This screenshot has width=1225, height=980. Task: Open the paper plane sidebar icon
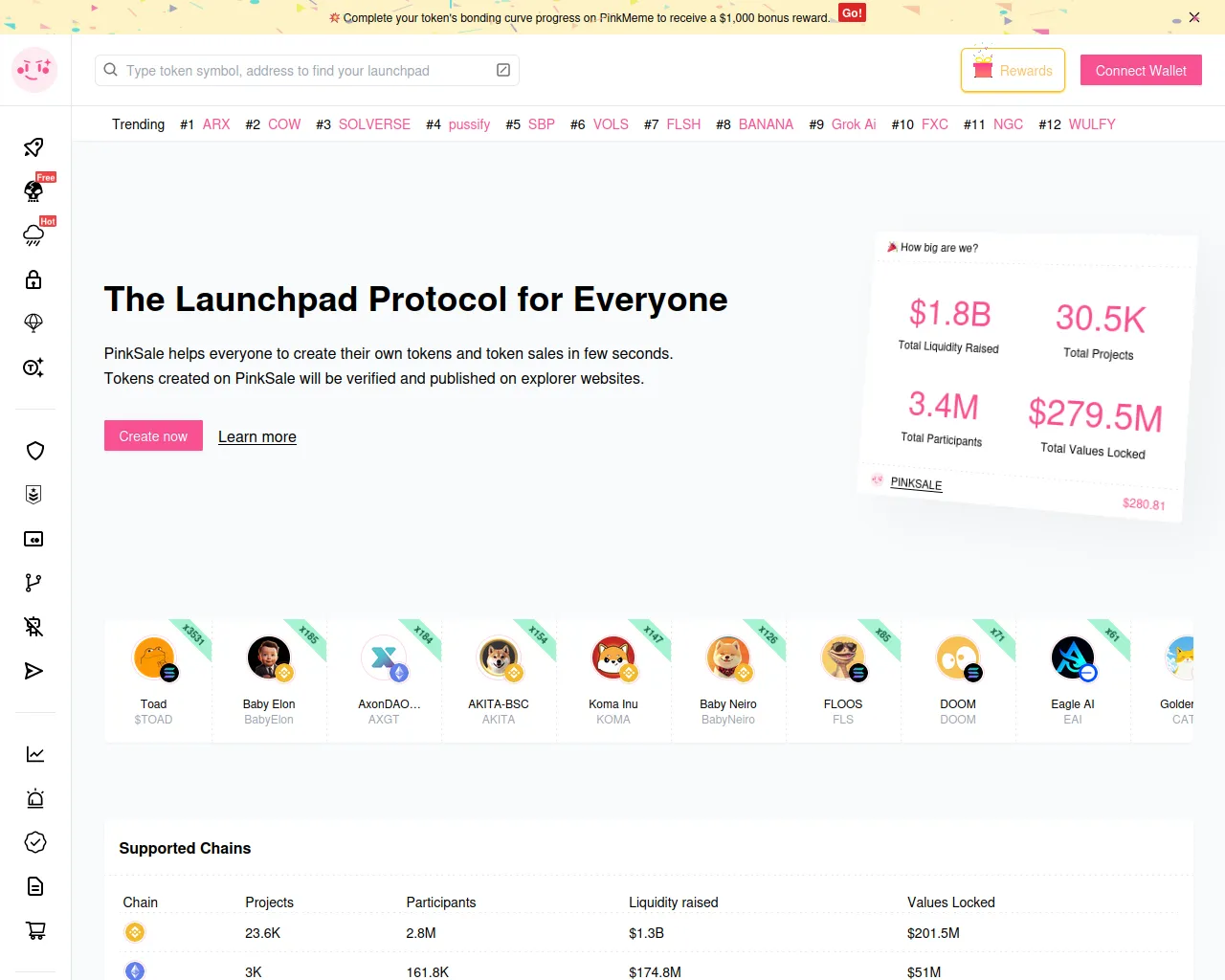pos(34,671)
